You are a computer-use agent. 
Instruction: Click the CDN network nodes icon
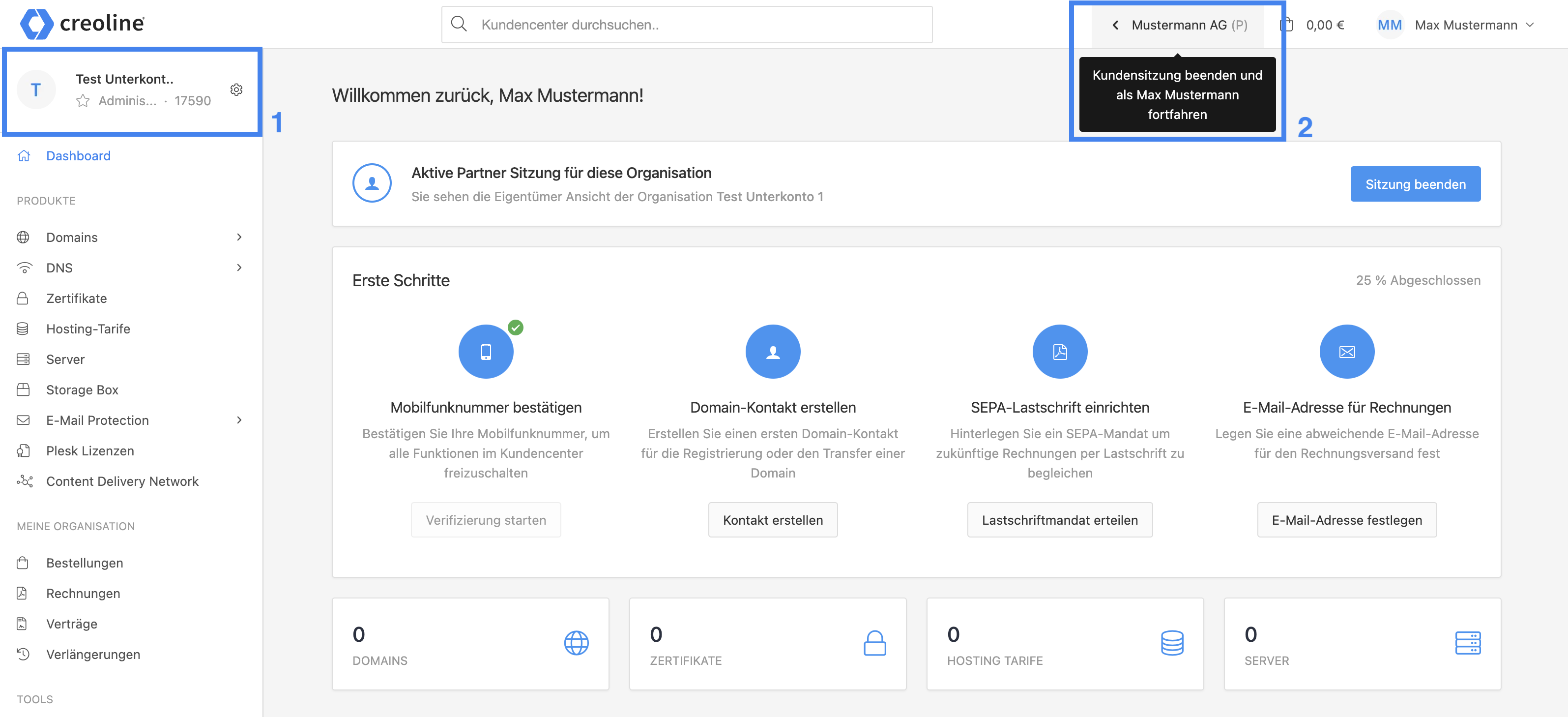25,481
